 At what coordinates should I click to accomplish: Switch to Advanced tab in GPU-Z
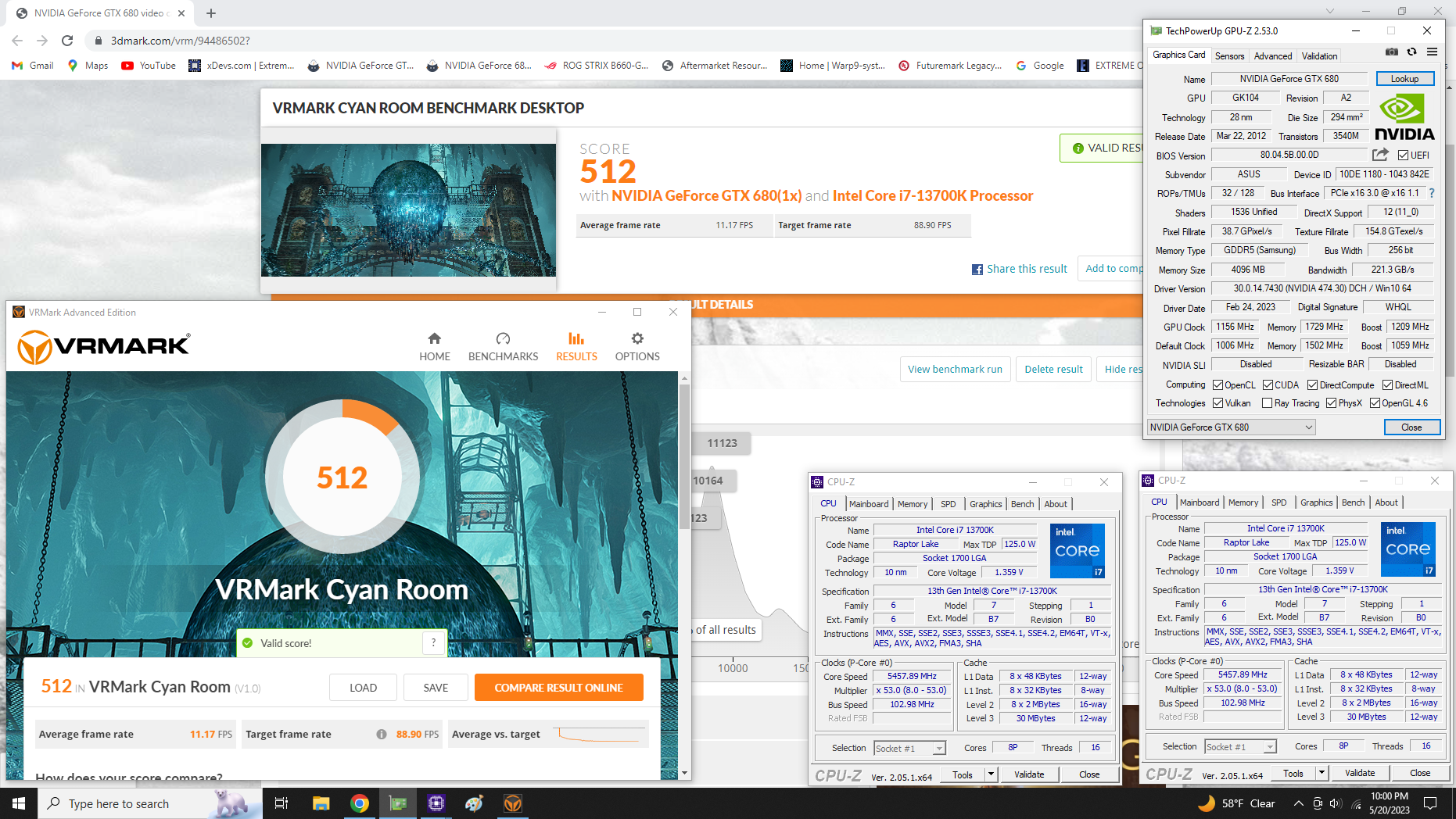[1273, 56]
